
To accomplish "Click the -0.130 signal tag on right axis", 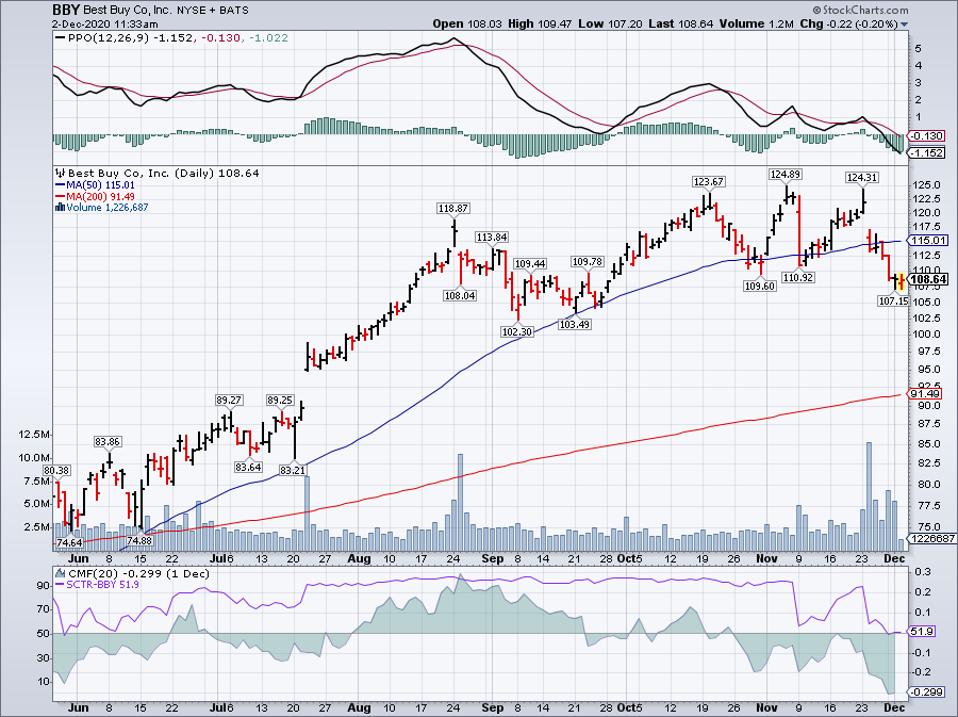I will 928,136.
